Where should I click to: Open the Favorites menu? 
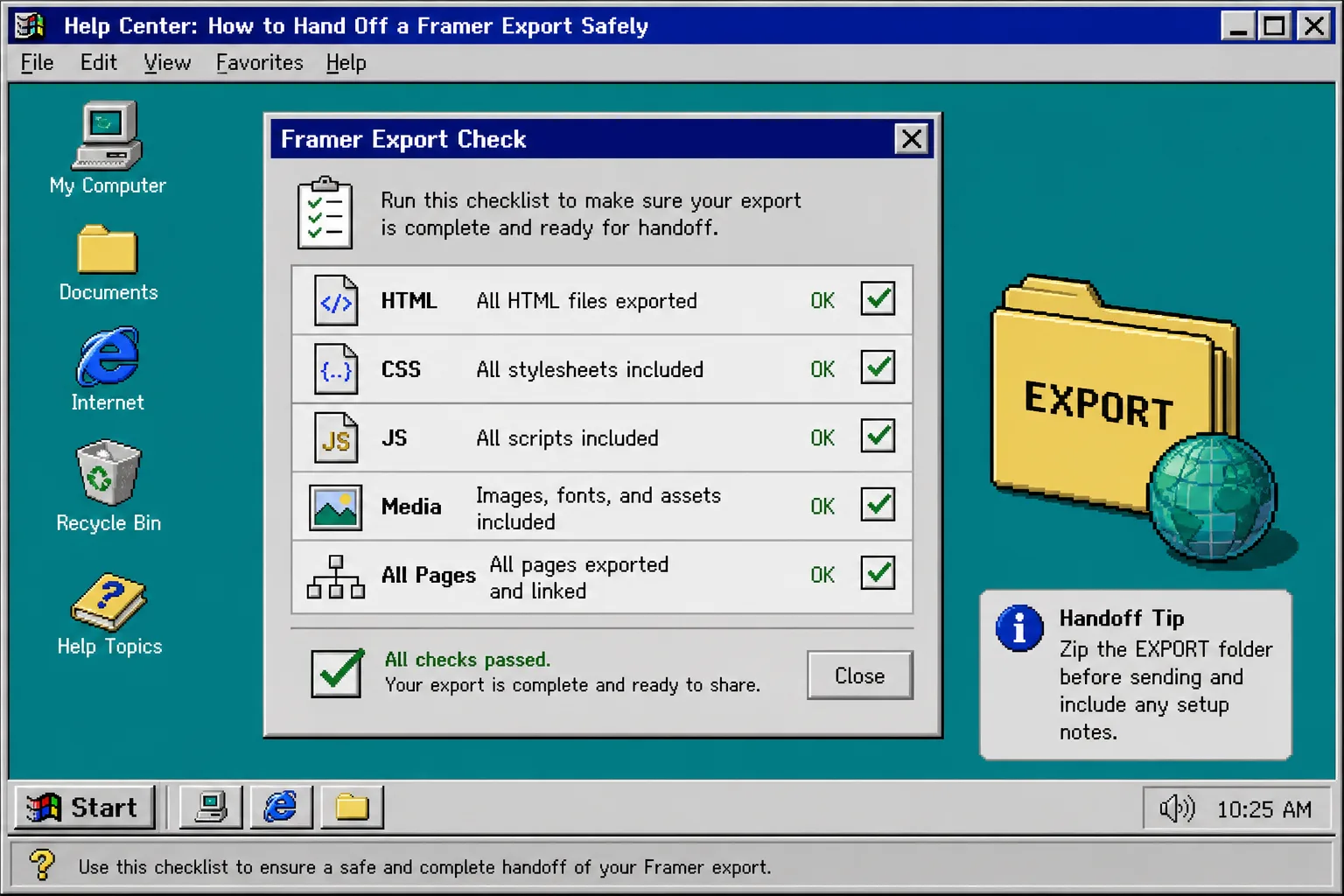coord(259,63)
